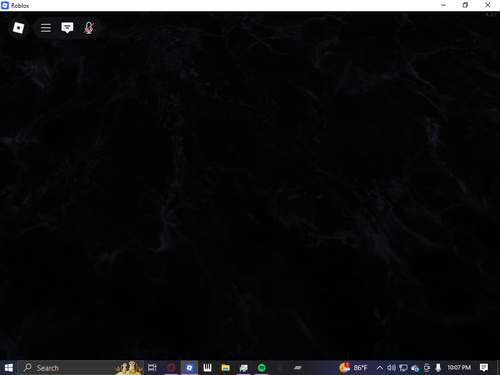The height and width of the screenshot is (375, 500).
Task: Click the slanted dash taskbar icon
Action: [298, 368]
